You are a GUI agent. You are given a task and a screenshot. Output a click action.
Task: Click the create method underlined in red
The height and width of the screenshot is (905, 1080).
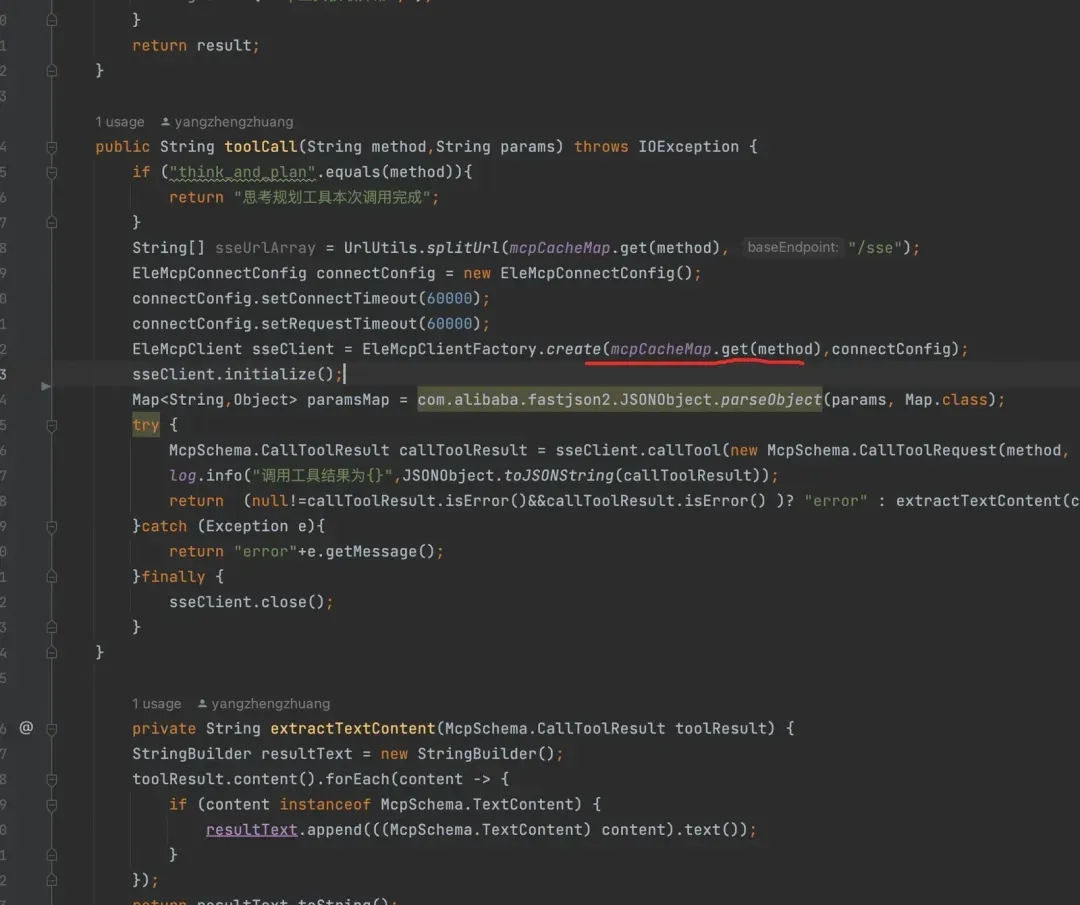[573, 349]
